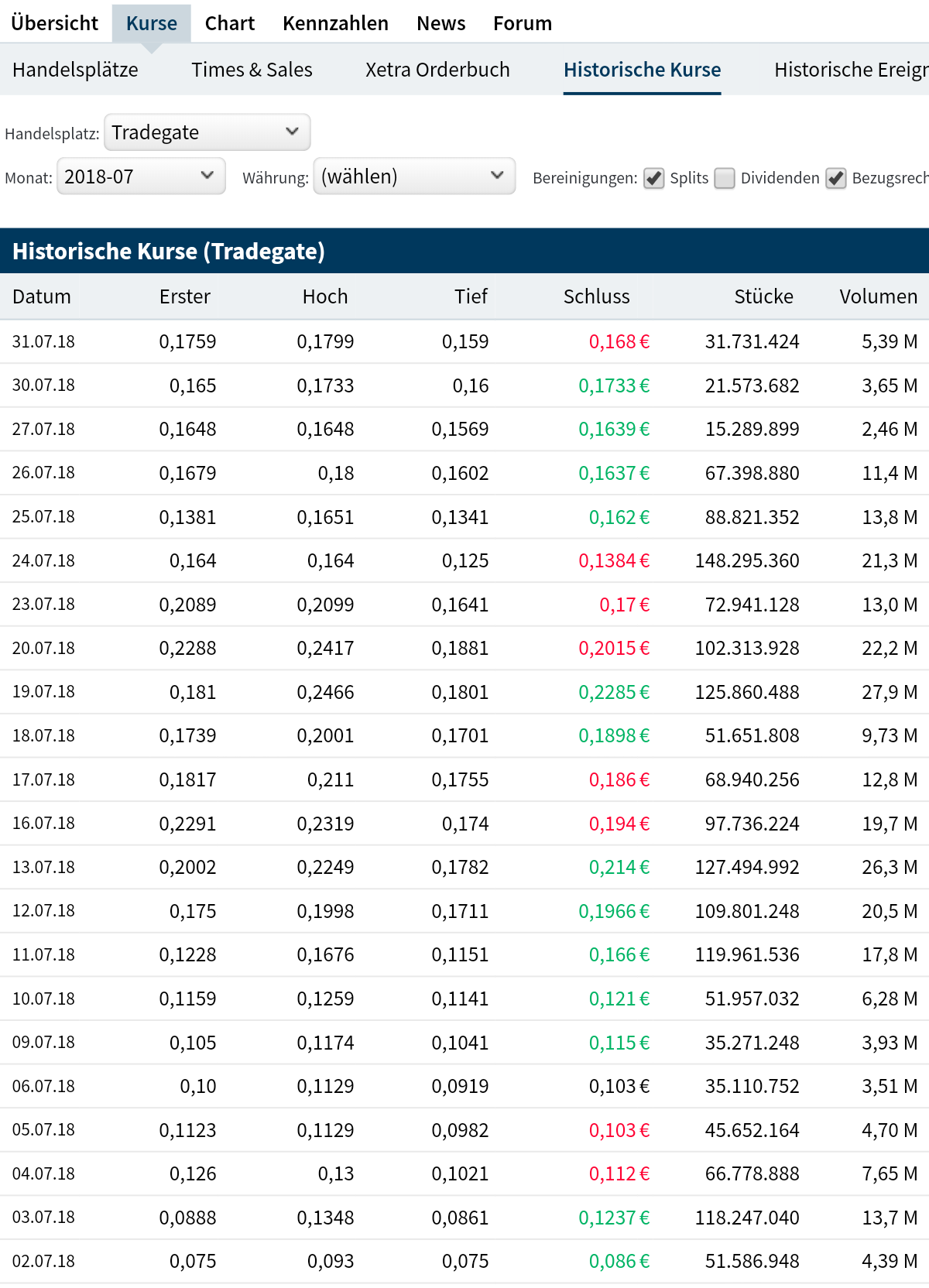Toggle the Splits adjustment checkbox

654,178
